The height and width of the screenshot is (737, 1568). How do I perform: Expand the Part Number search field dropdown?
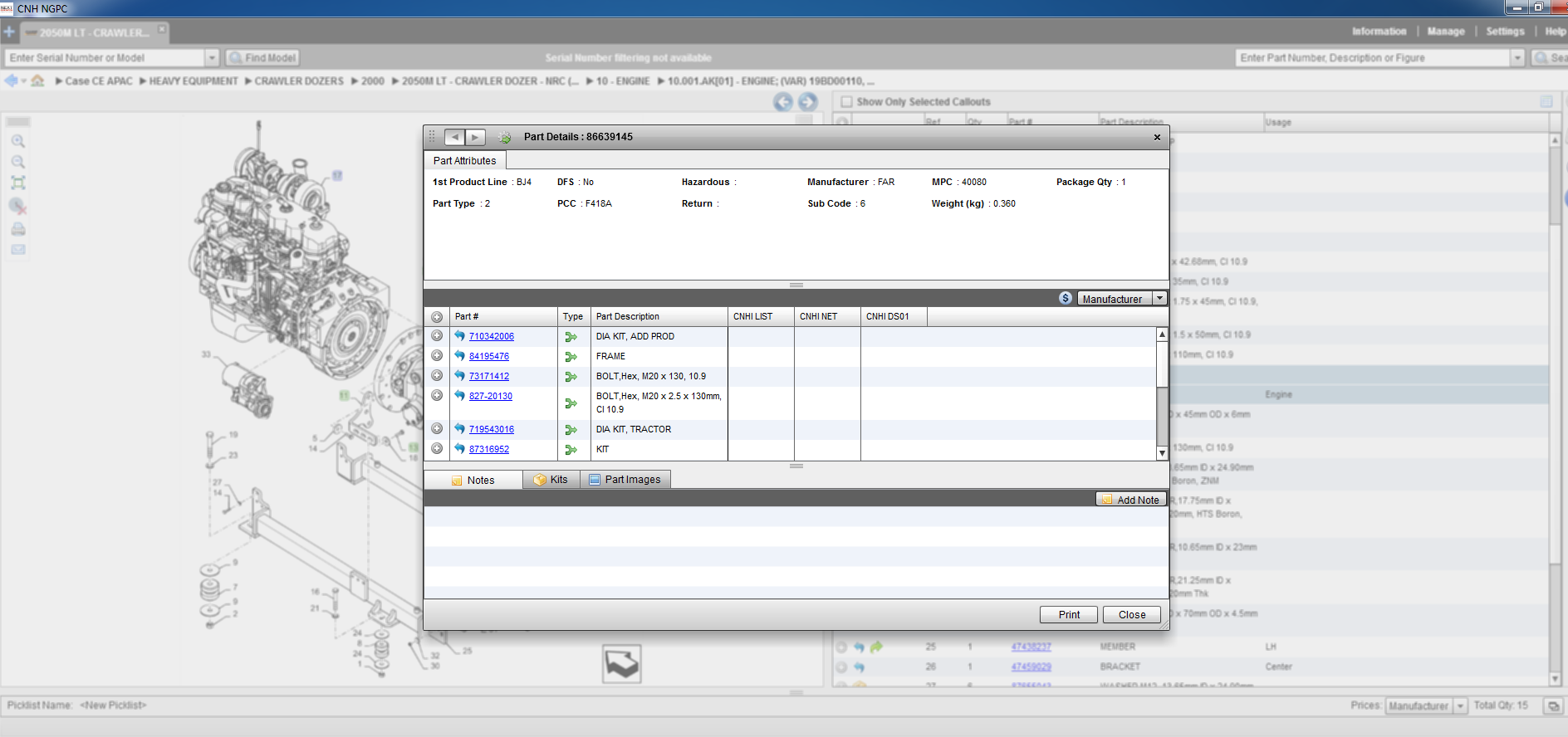[1517, 57]
